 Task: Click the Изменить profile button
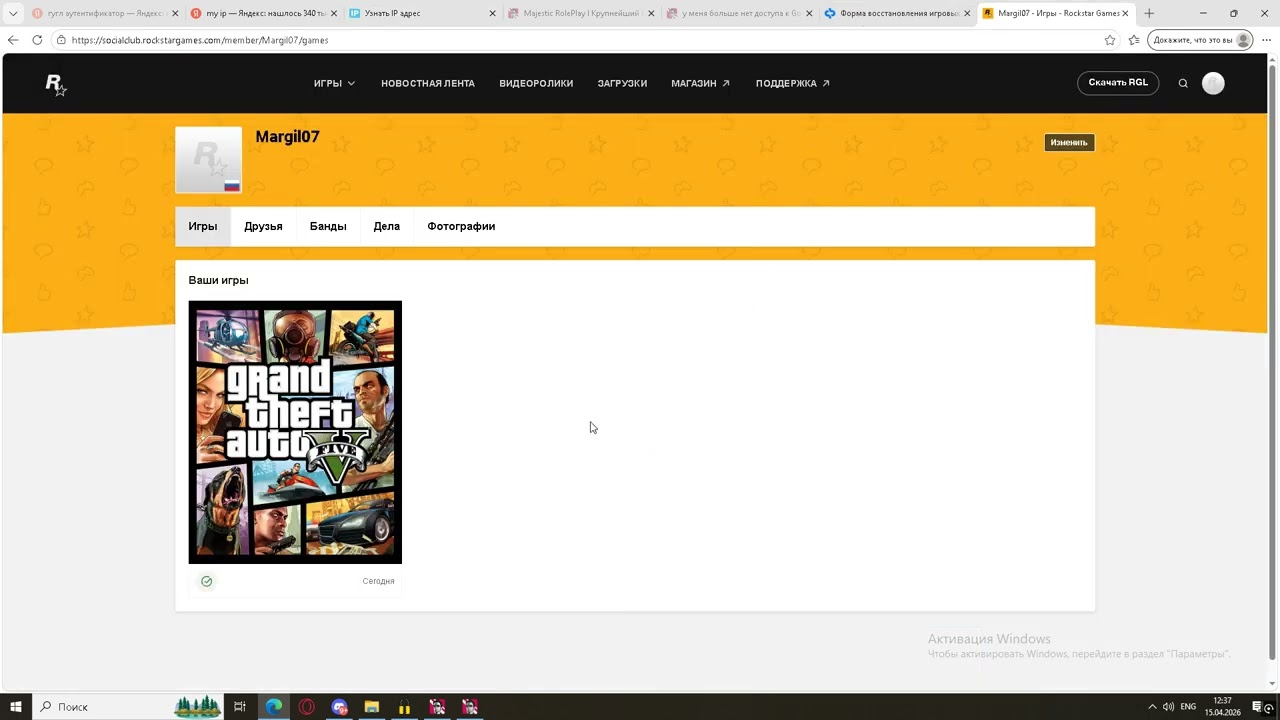(x=1069, y=142)
